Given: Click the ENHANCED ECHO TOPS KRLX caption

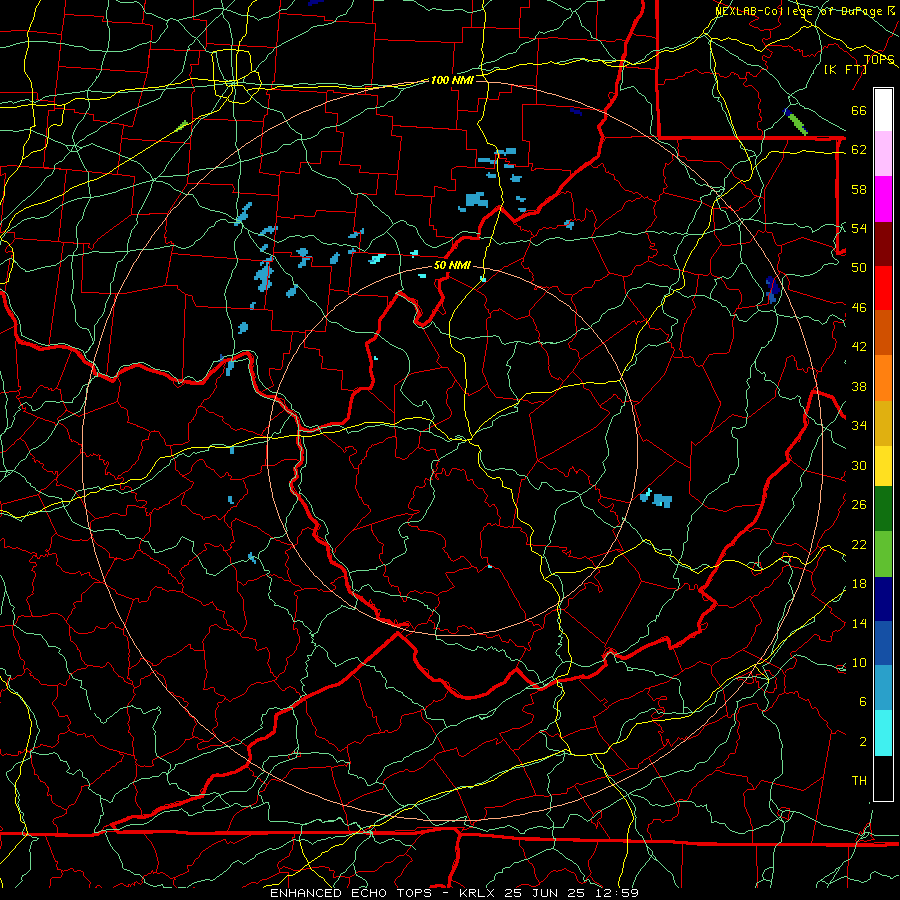Looking at the screenshot, I should (454, 893).
